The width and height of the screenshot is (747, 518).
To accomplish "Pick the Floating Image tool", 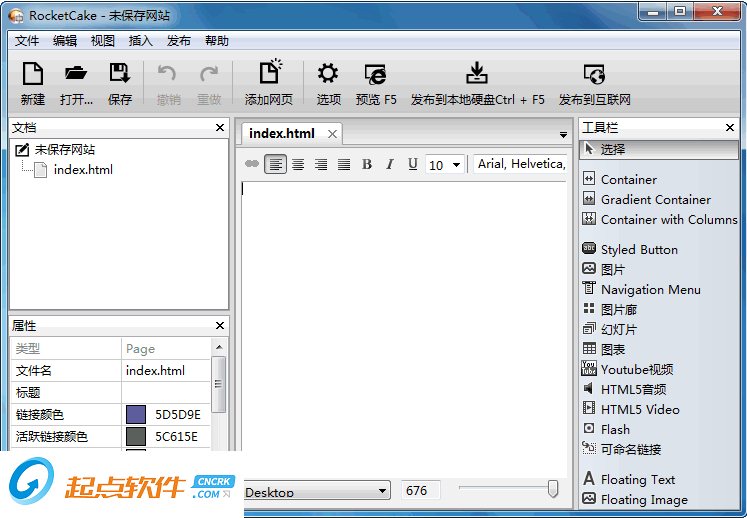I will coord(635,499).
